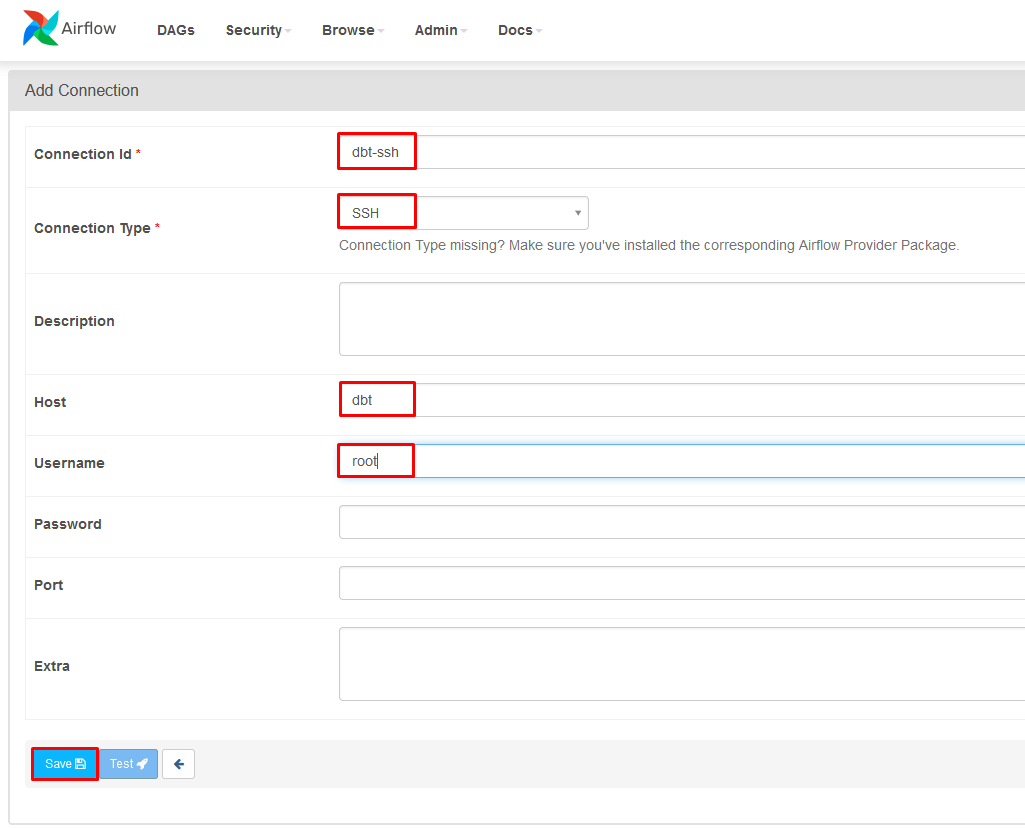This screenshot has height=828, width=1025.
Task: Expand the Security dropdown menu
Action: (258, 30)
